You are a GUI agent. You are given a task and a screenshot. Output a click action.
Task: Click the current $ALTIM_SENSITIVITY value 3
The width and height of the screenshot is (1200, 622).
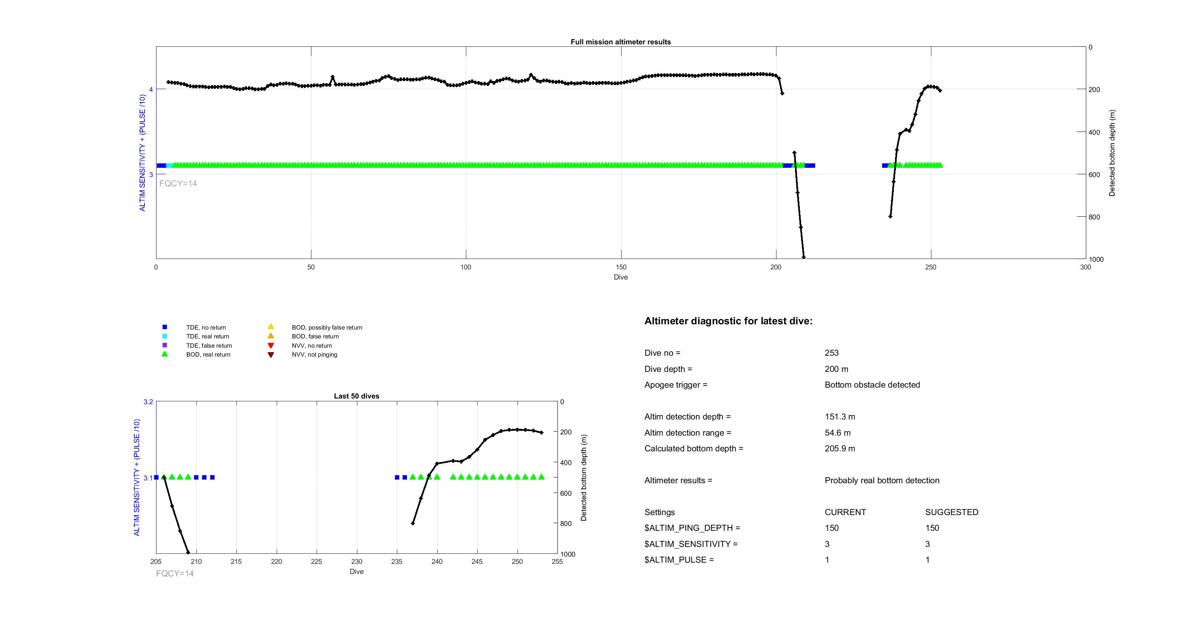click(x=828, y=544)
